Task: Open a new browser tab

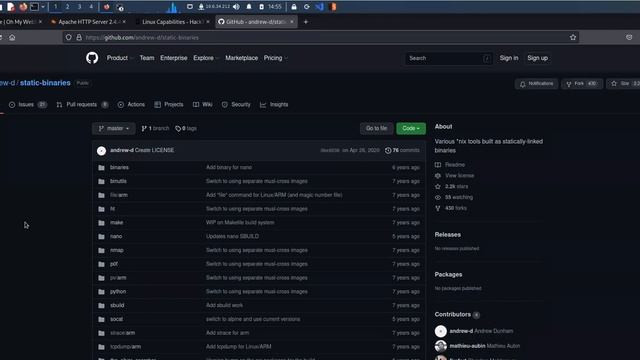Action: [306, 22]
